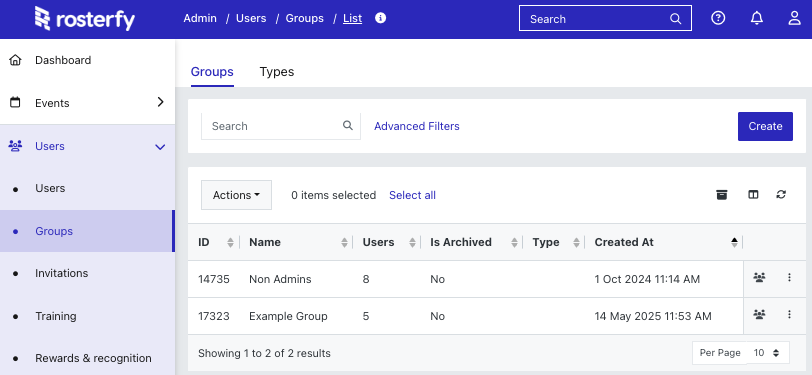Open the help question mark icon
The width and height of the screenshot is (812, 375).
click(718, 19)
